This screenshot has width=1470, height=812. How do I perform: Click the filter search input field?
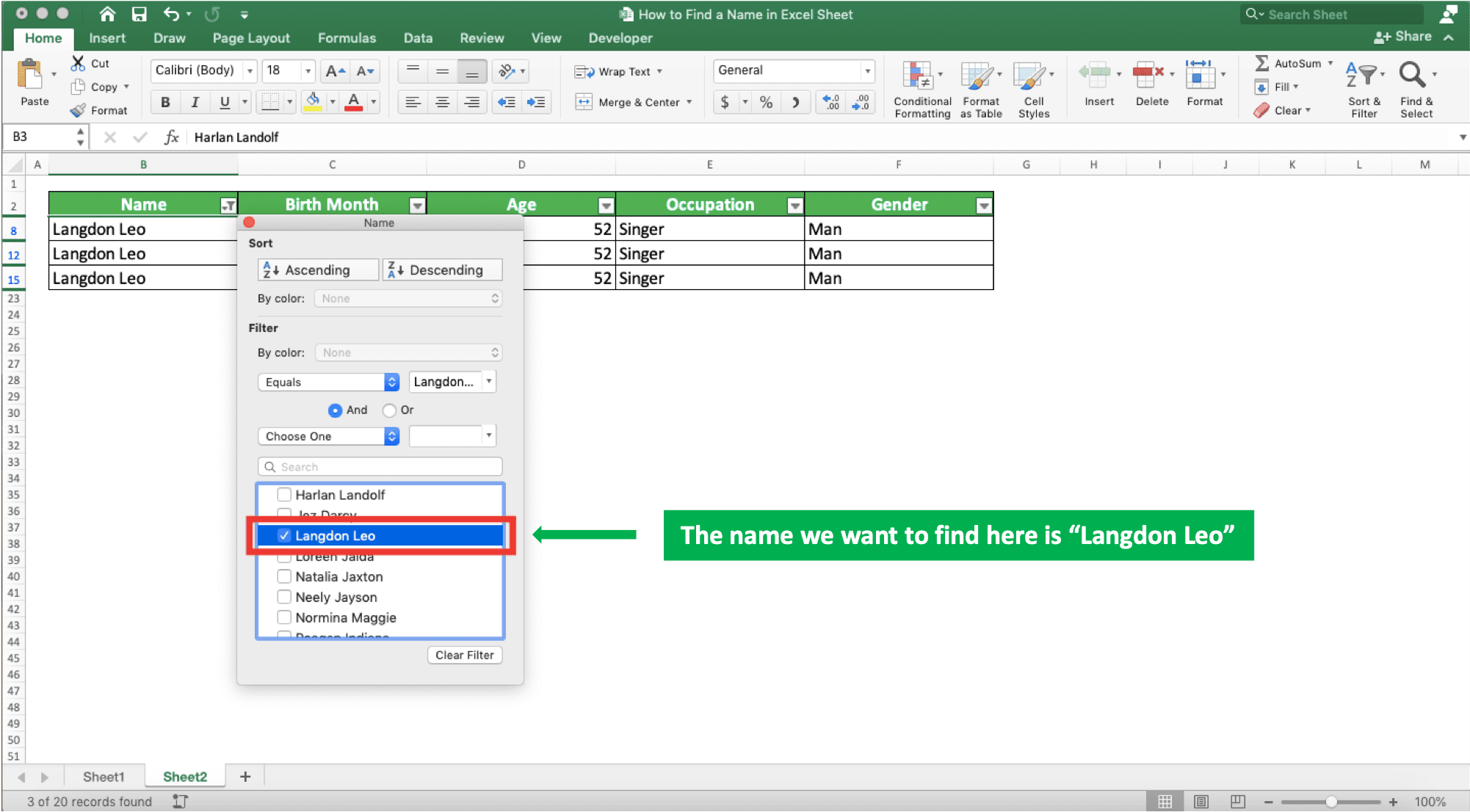point(380,466)
